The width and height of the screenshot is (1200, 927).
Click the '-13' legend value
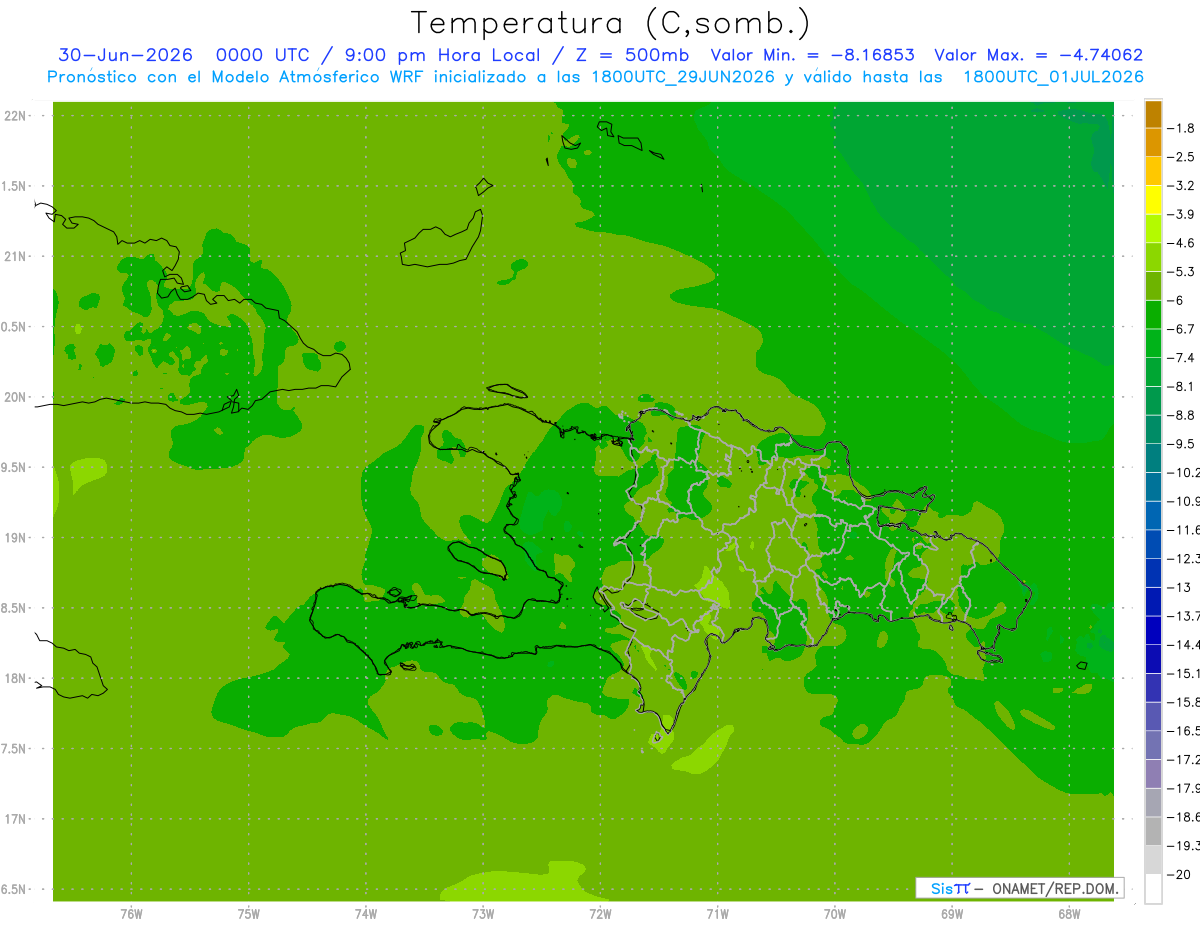[x=1179, y=587]
